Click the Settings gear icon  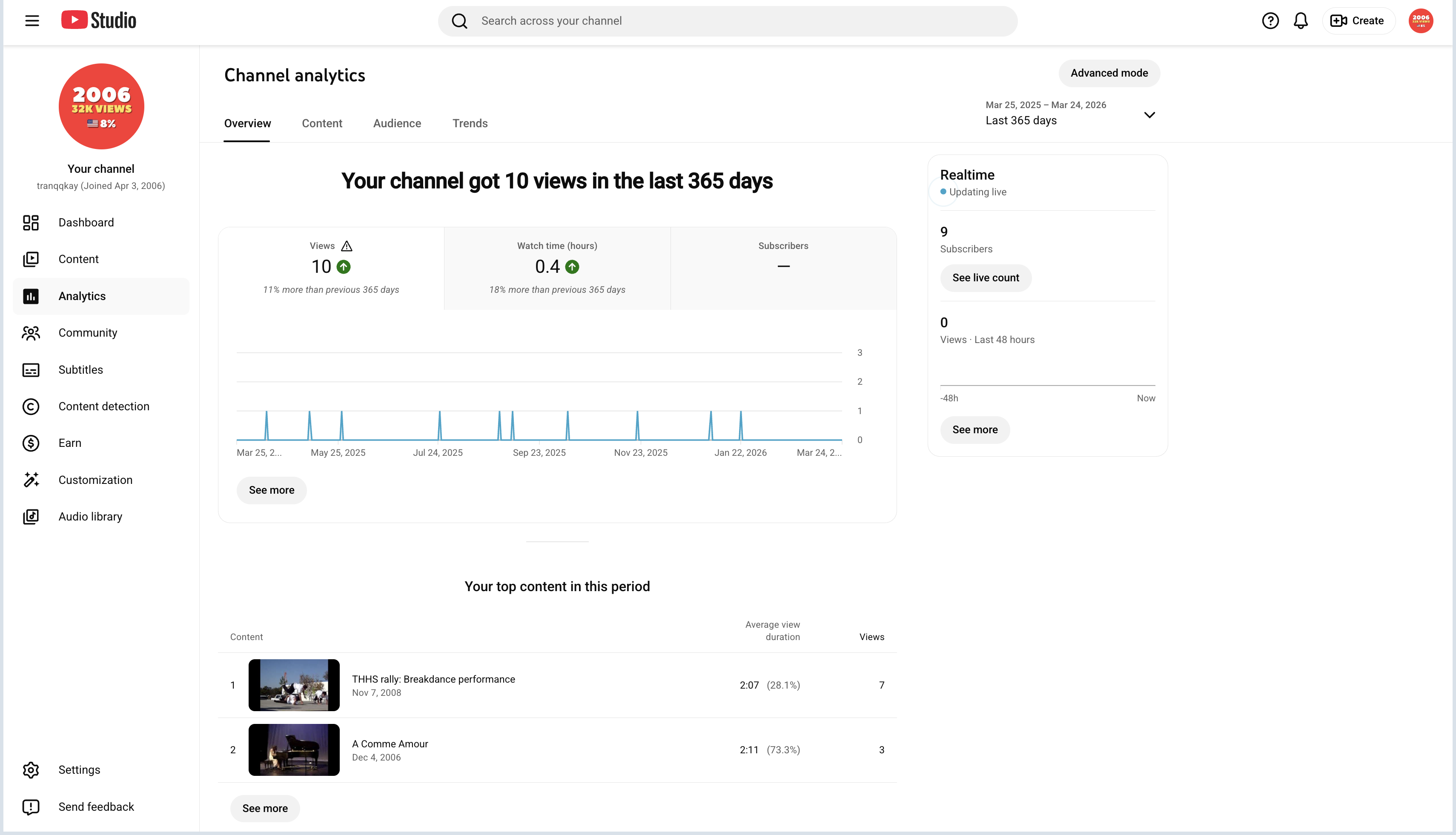click(31, 769)
